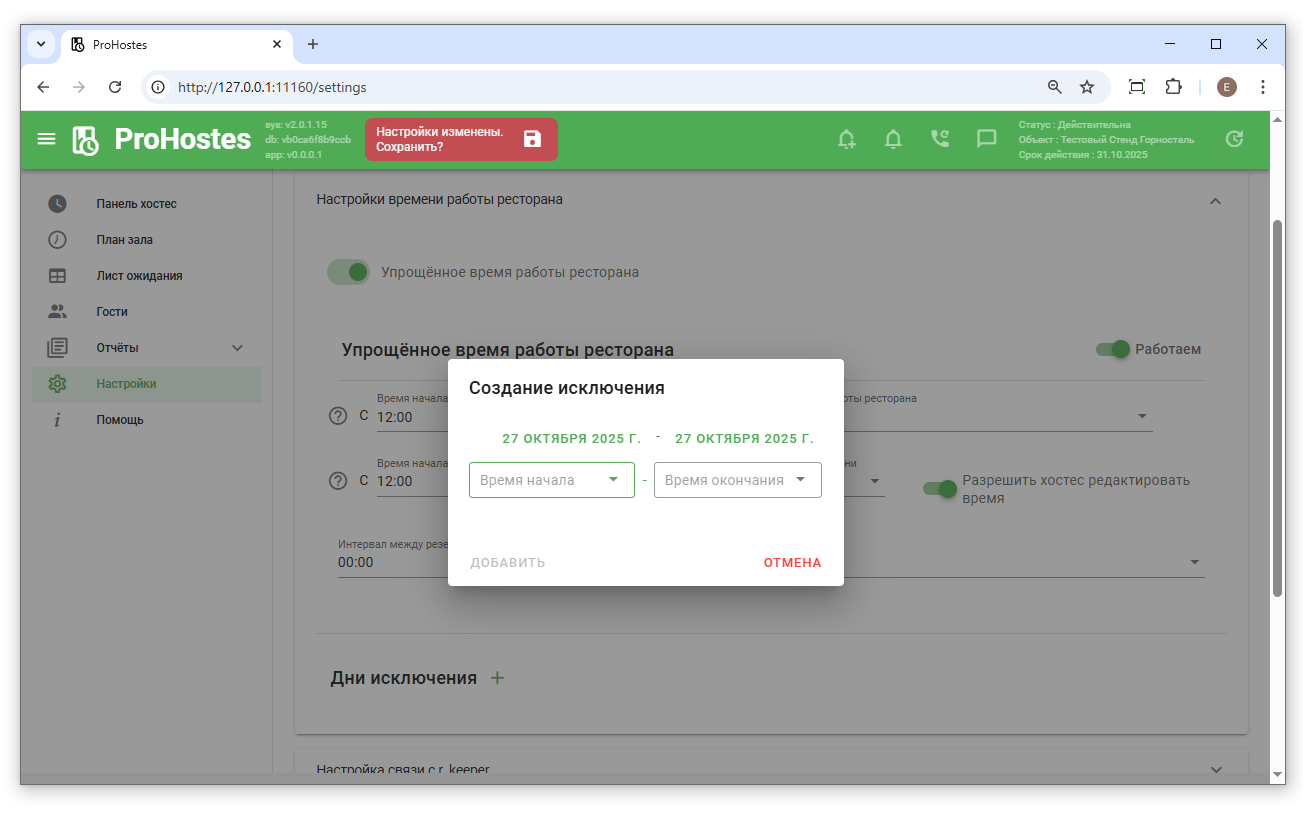Image resolution: width=1303 pixels, height=815 pixels.
Task: Toggle the Работаем switch
Action: [1112, 349]
